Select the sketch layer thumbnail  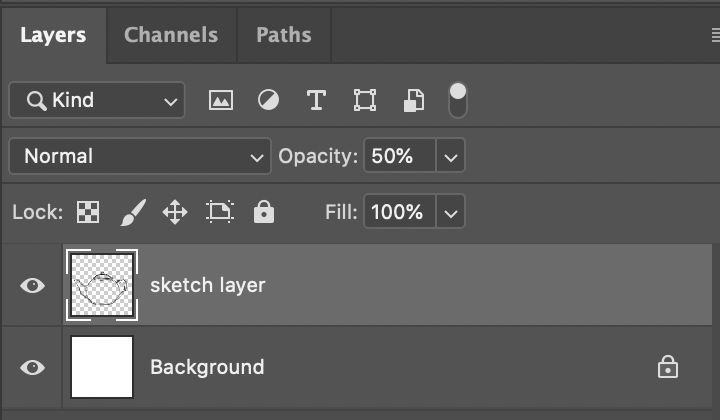coord(102,285)
